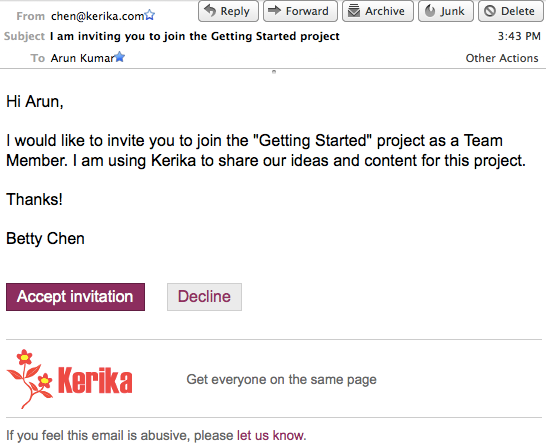
Task: Click the red Kerika wordmark
Action: (x=95, y=380)
